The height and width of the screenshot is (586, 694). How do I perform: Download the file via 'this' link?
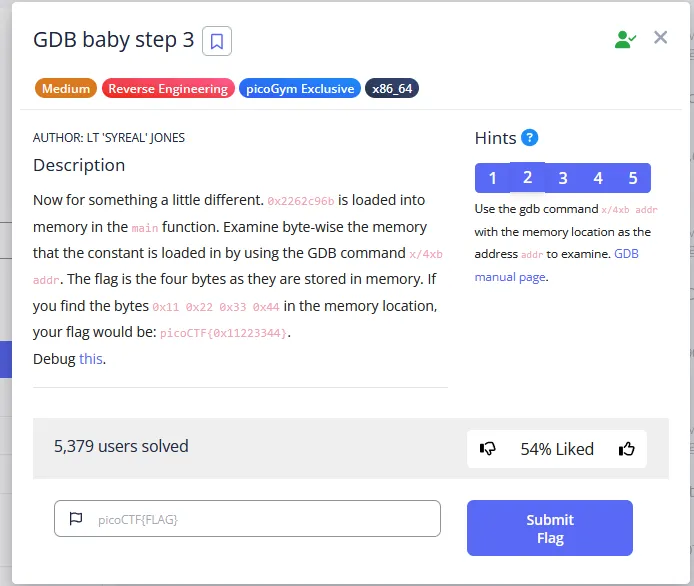point(91,358)
